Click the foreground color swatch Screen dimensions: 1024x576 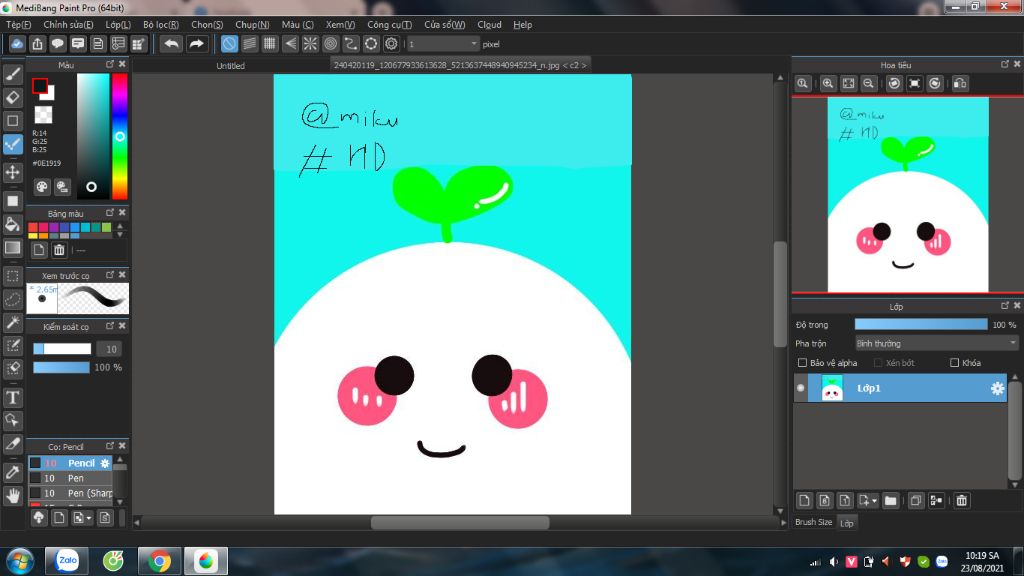tap(40, 86)
